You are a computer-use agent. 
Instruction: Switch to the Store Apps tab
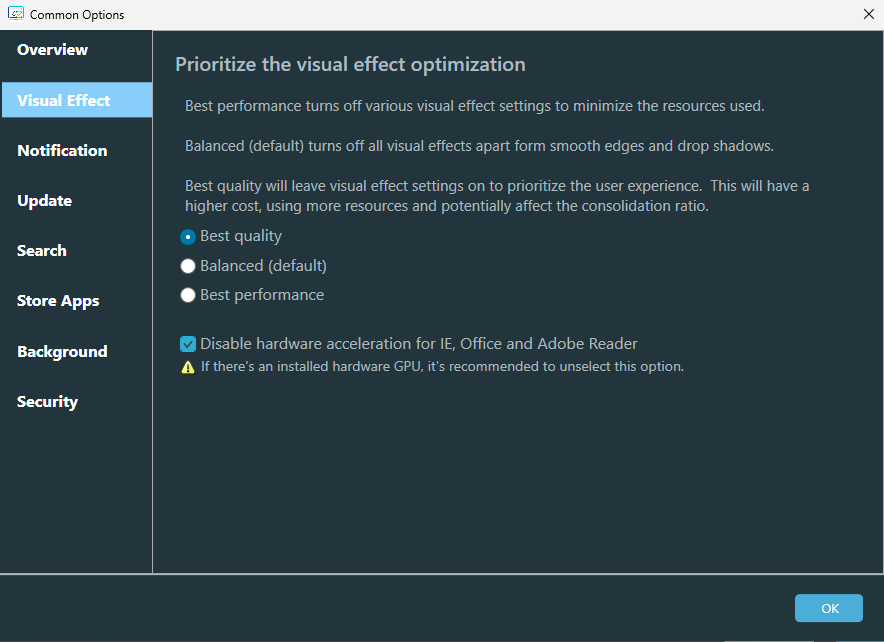point(58,301)
